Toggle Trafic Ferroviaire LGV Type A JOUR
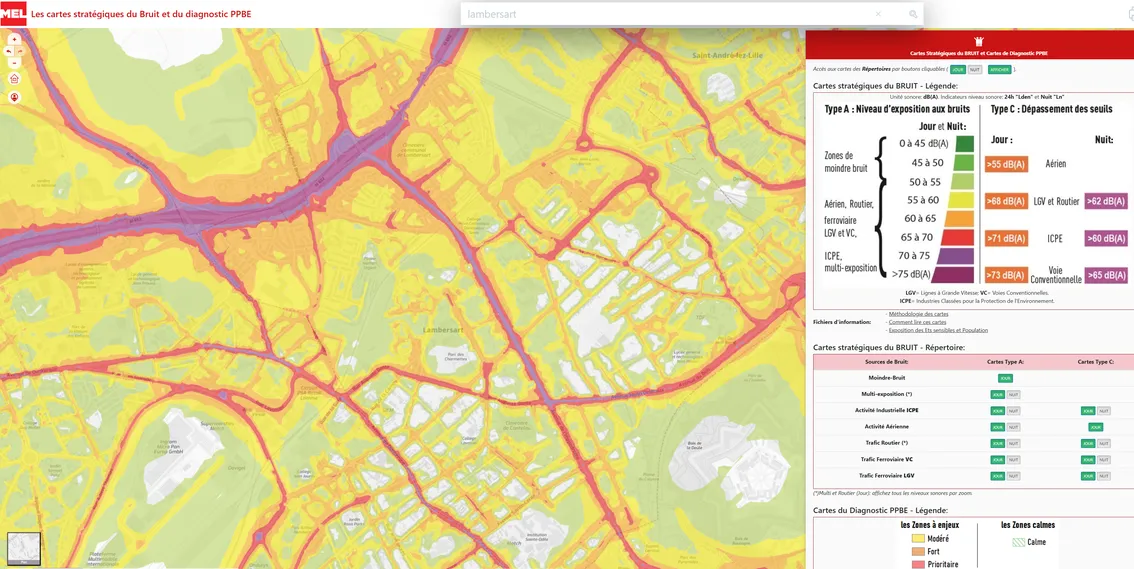1134x569 pixels. [997, 476]
